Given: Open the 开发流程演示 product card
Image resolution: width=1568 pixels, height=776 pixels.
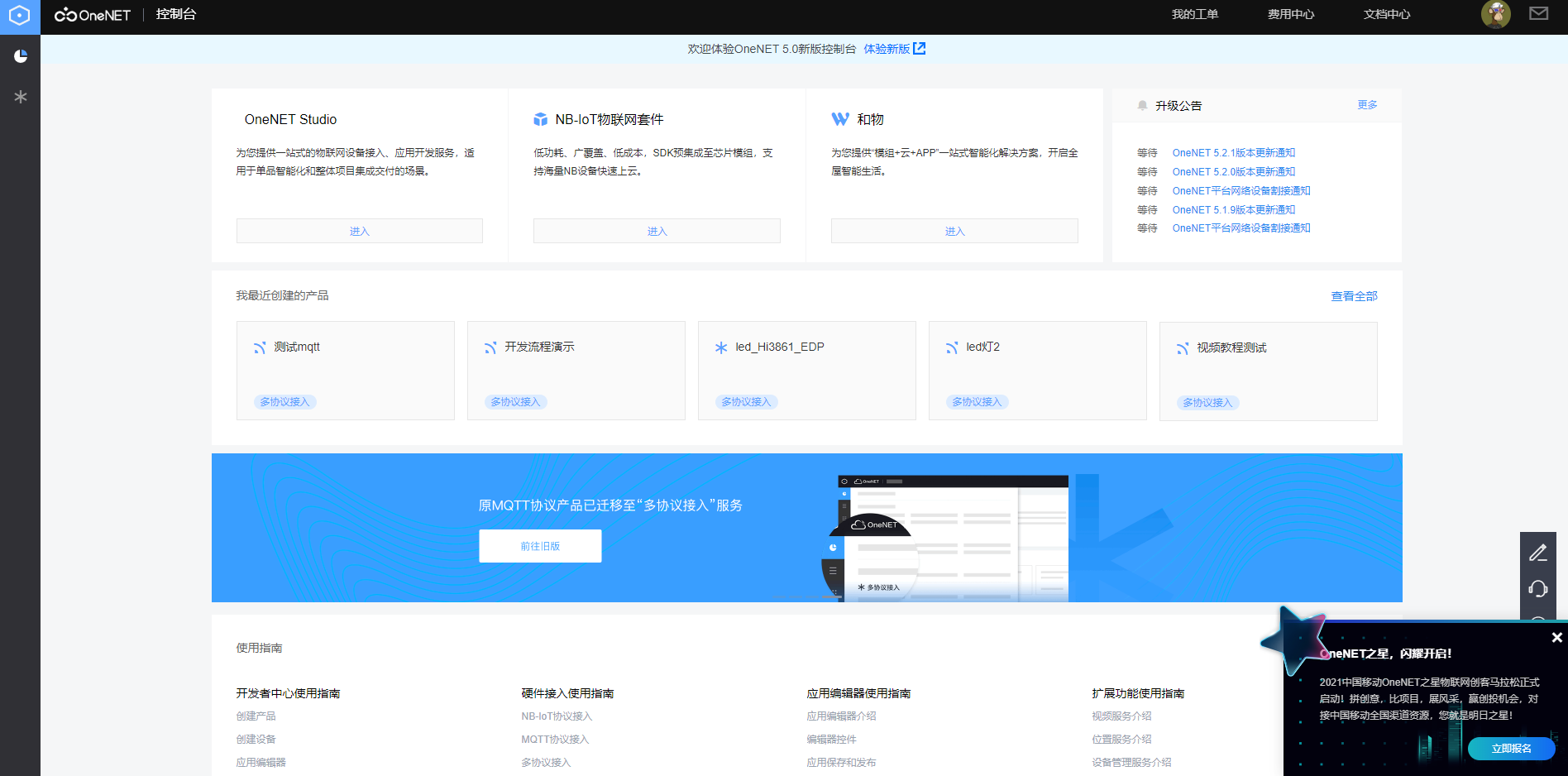Looking at the screenshot, I should 576,371.
